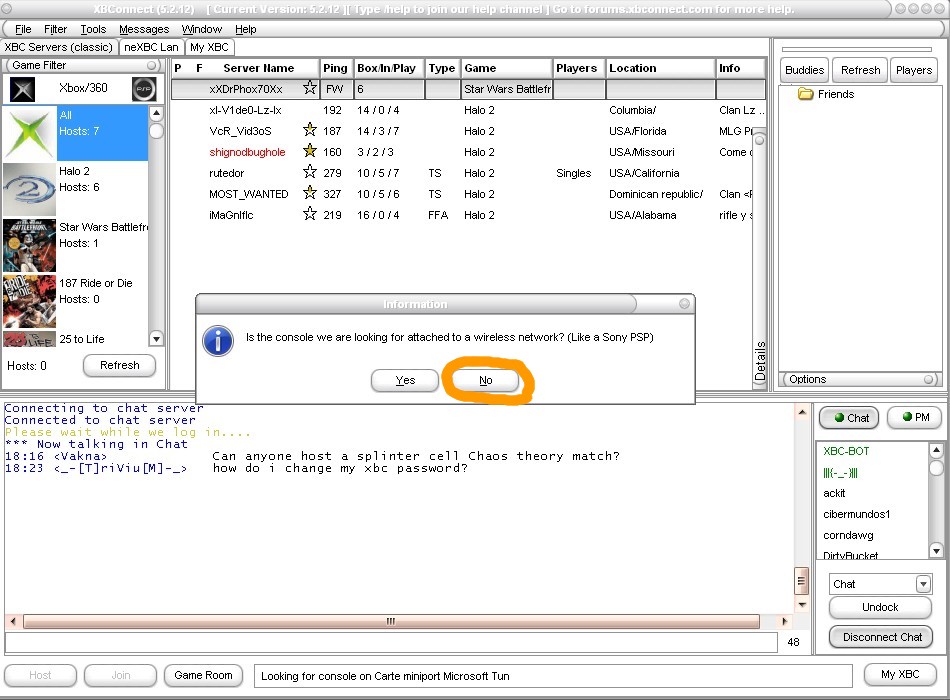Toggle favorite star for MOST_WANTED server
This screenshot has height=700, width=950.
click(310, 193)
